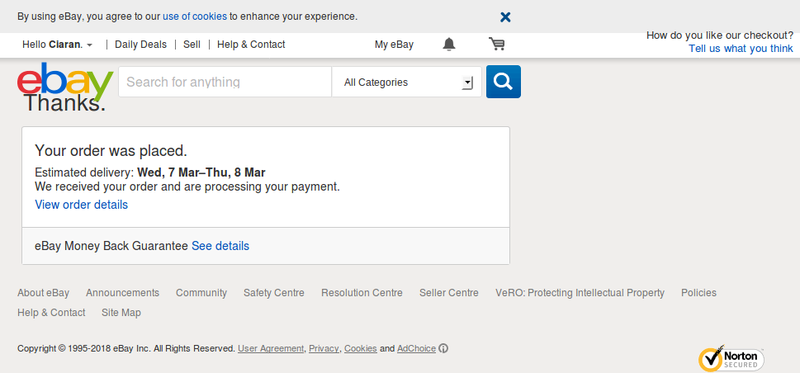Click the AdChoice info icon
This screenshot has height=373, width=800.
pyautogui.click(x=443, y=349)
